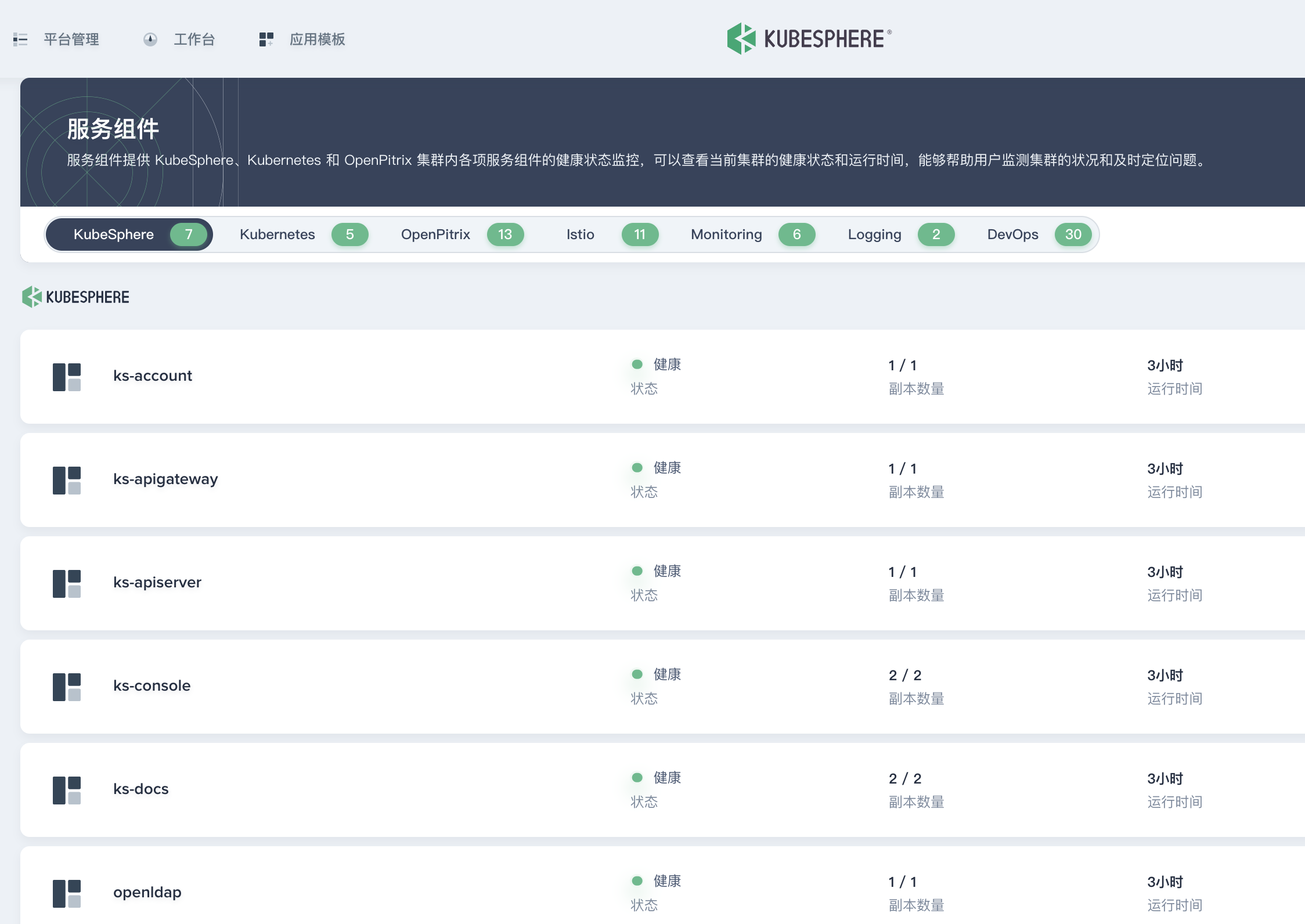The image size is (1305, 924).
Task: Click the count badge 13 on OpenPitrix
Action: [505, 234]
